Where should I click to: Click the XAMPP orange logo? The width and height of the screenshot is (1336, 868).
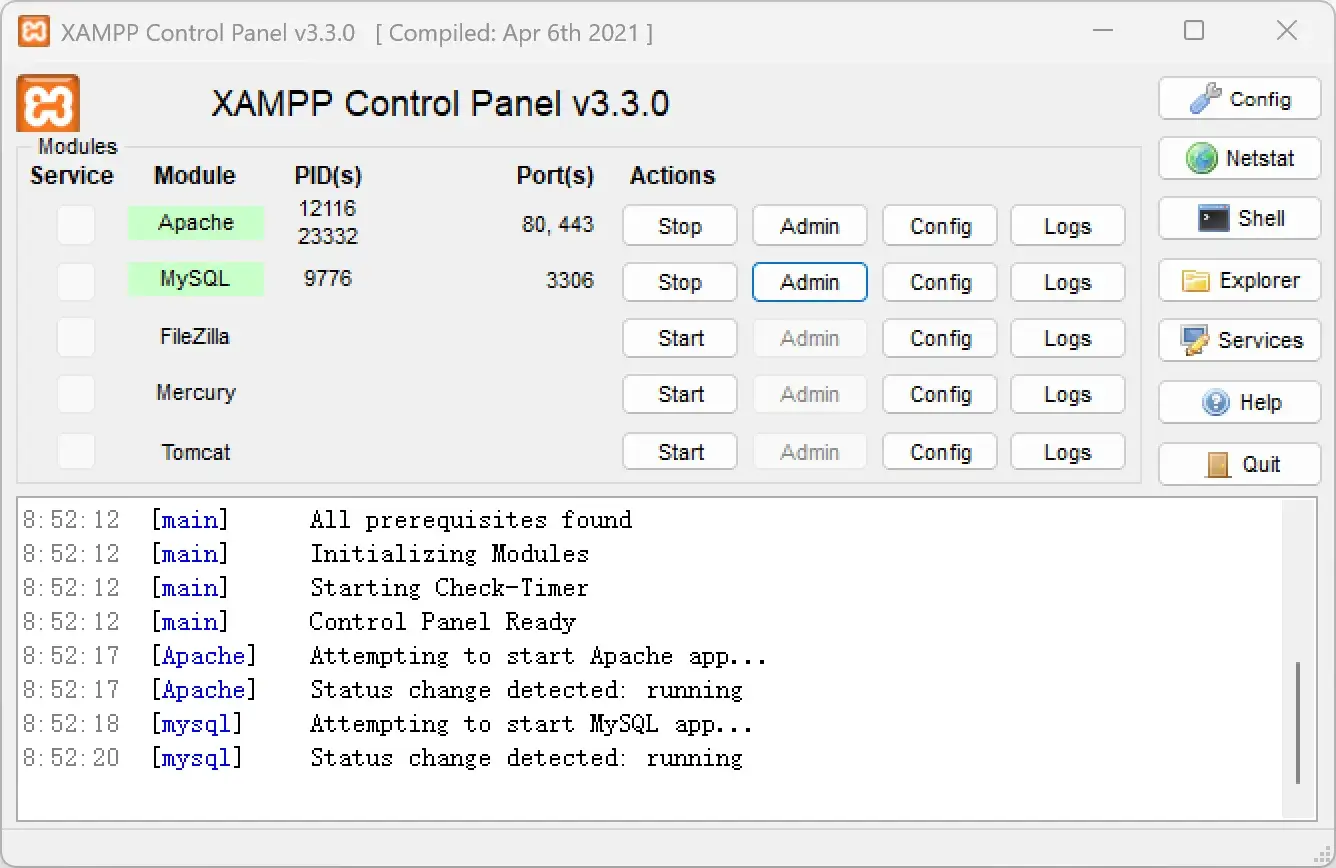pyautogui.click(x=48, y=103)
